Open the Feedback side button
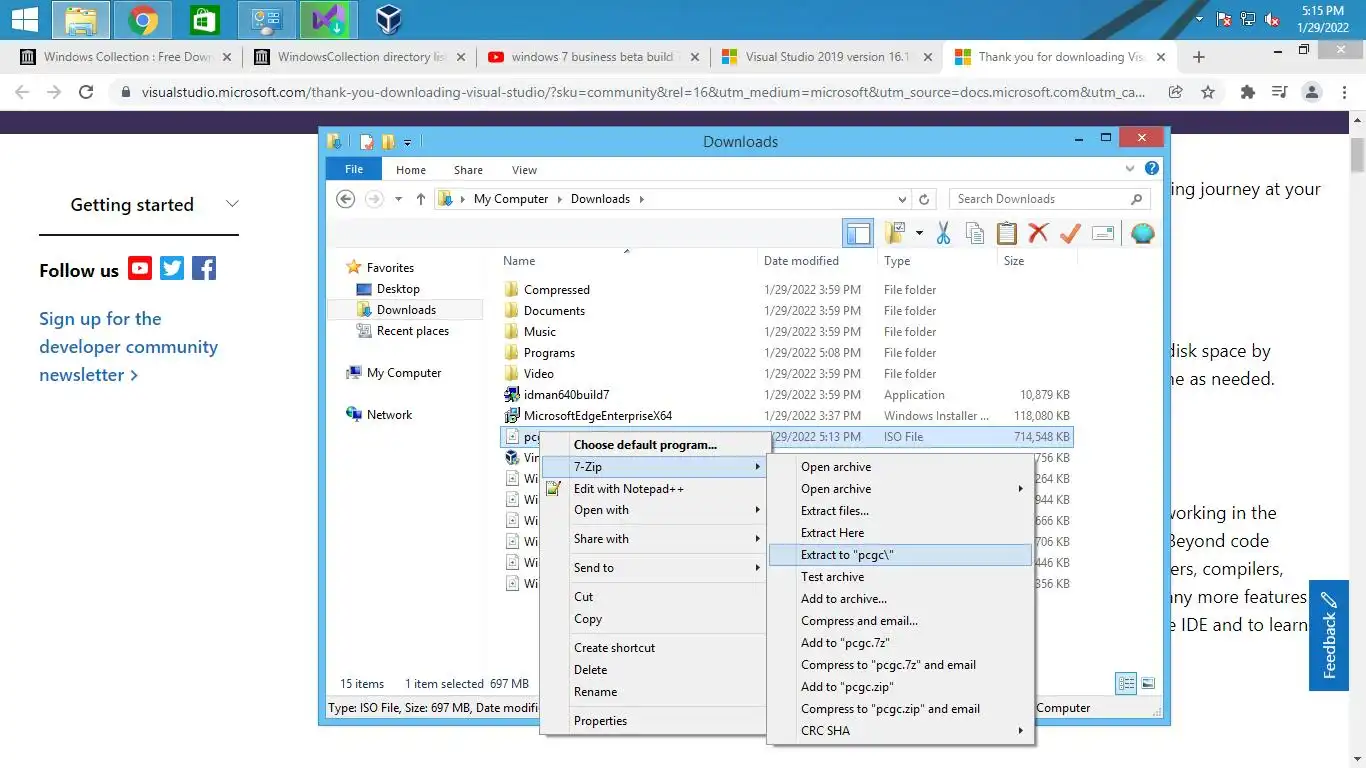 (1329, 635)
